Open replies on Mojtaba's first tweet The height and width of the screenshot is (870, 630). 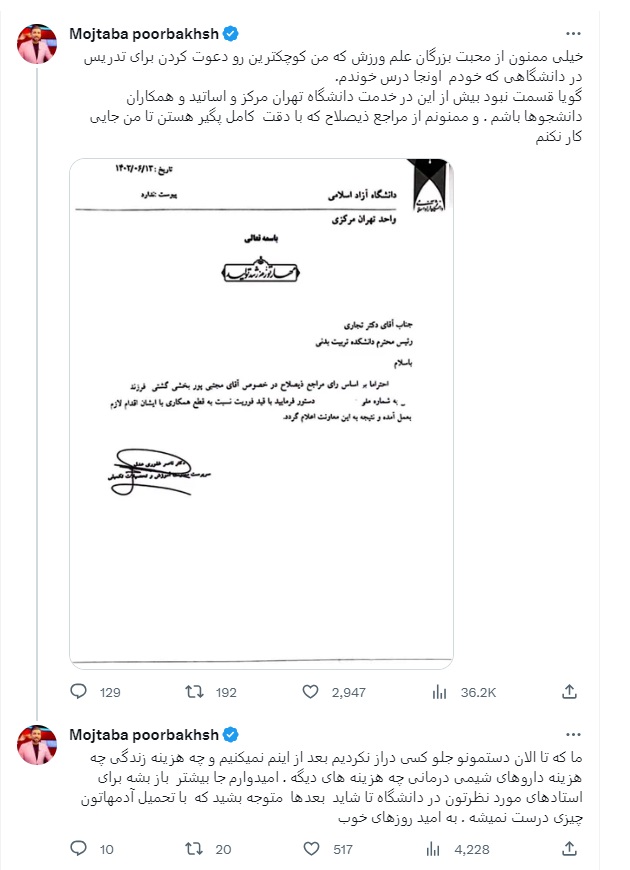[81, 690]
